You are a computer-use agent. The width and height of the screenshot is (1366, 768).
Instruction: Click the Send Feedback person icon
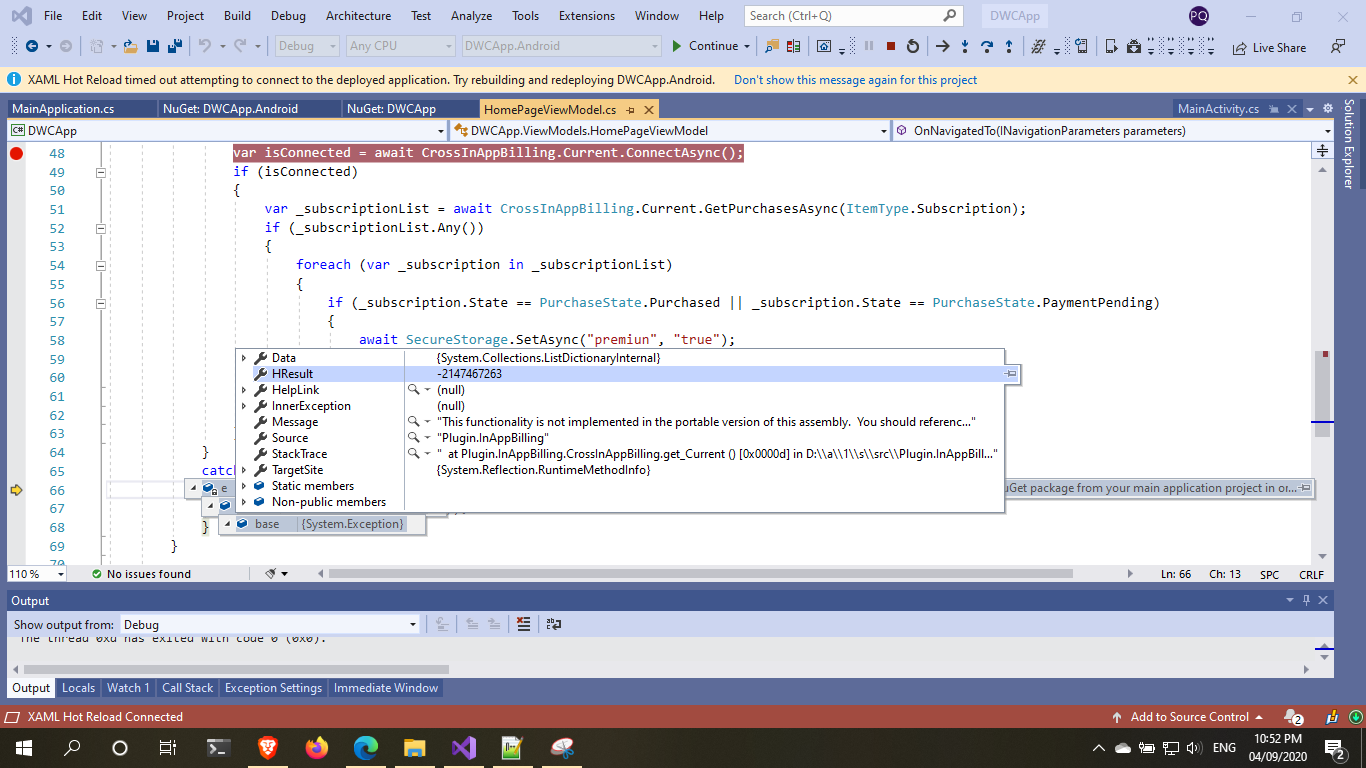[1338, 46]
